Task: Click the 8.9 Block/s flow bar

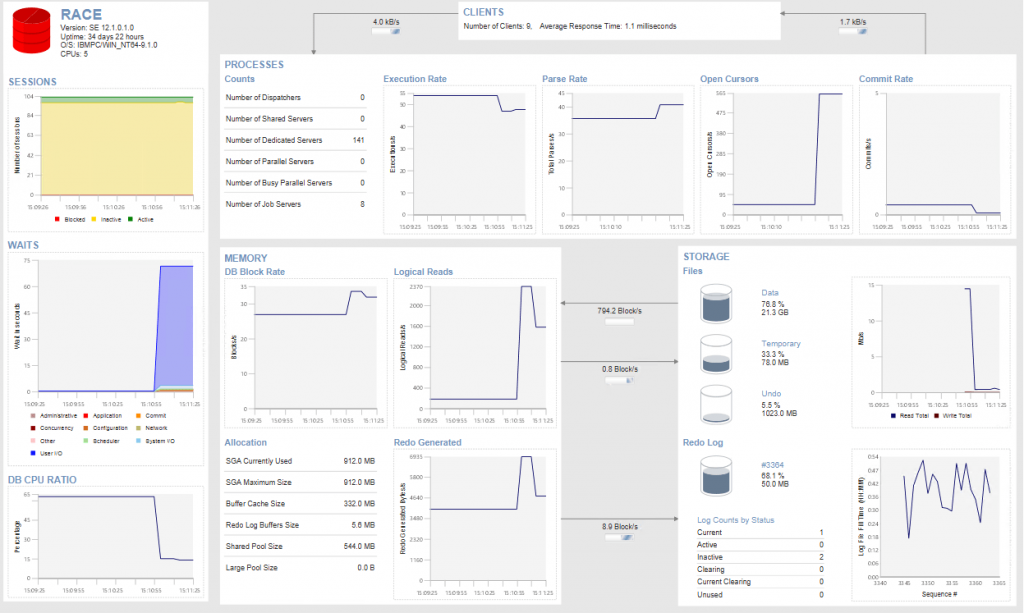Action: click(x=619, y=537)
